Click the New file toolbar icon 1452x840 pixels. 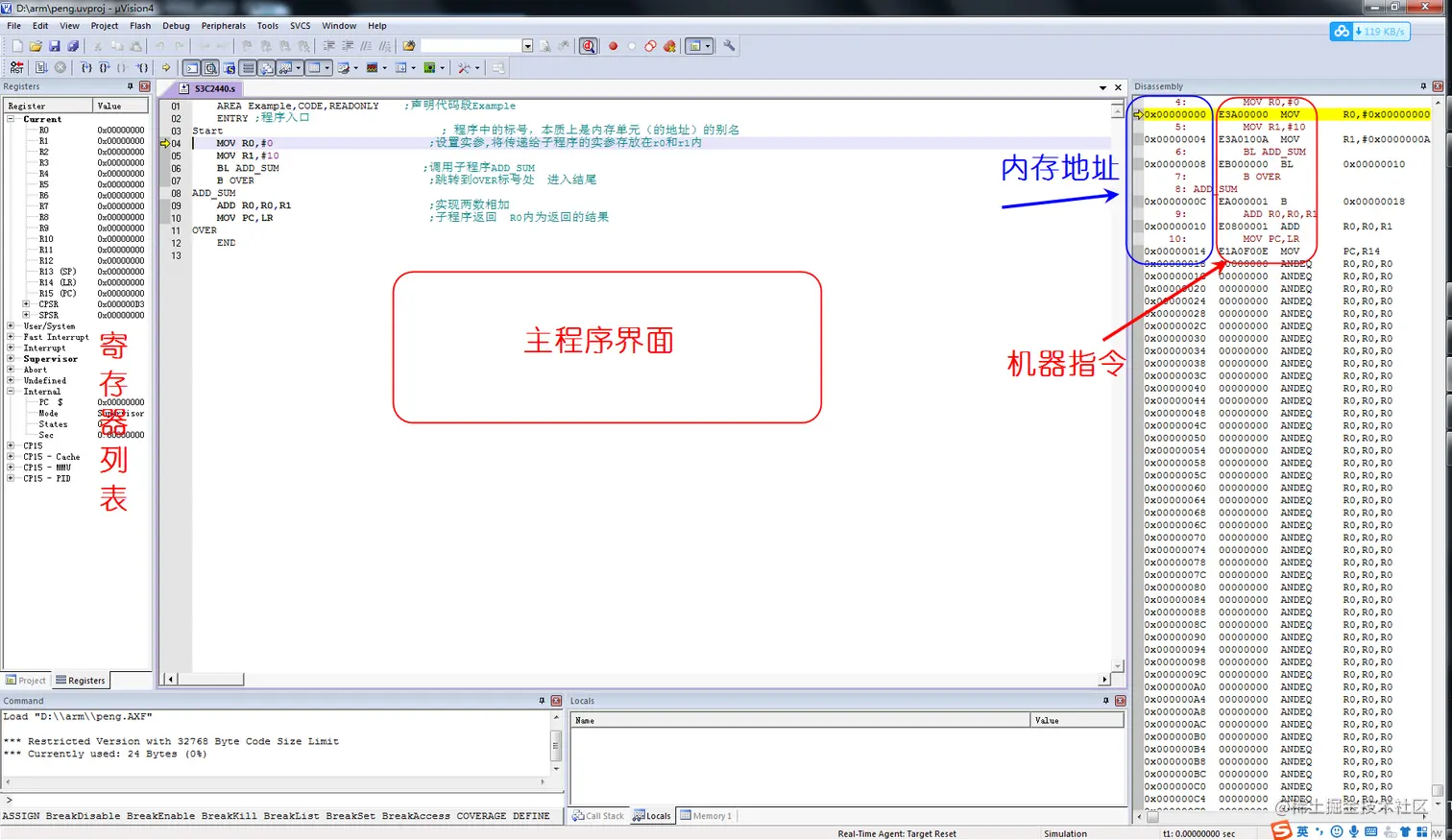[17, 45]
